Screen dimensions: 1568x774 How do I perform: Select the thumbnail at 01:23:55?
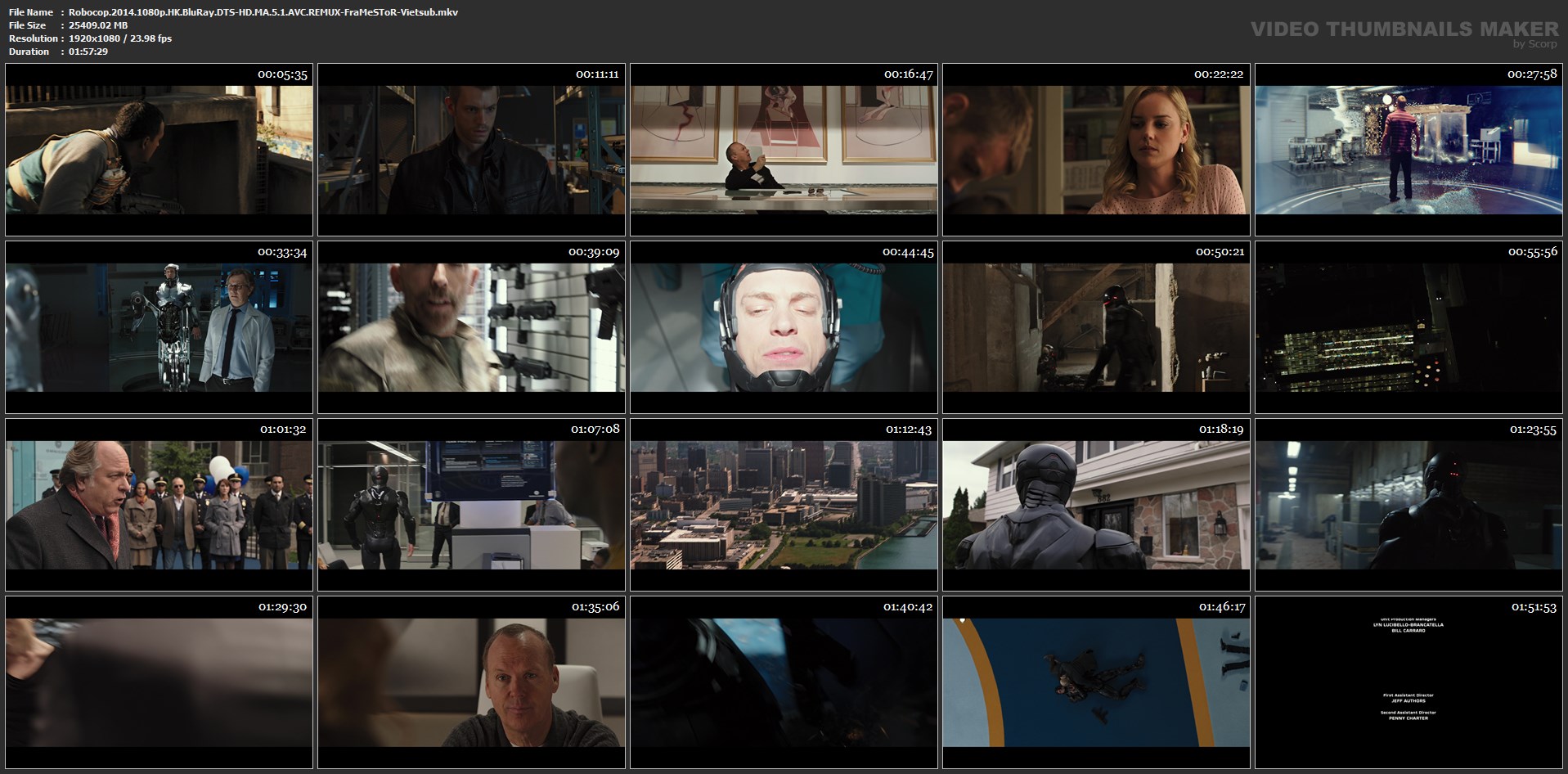(x=1409, y=505)
